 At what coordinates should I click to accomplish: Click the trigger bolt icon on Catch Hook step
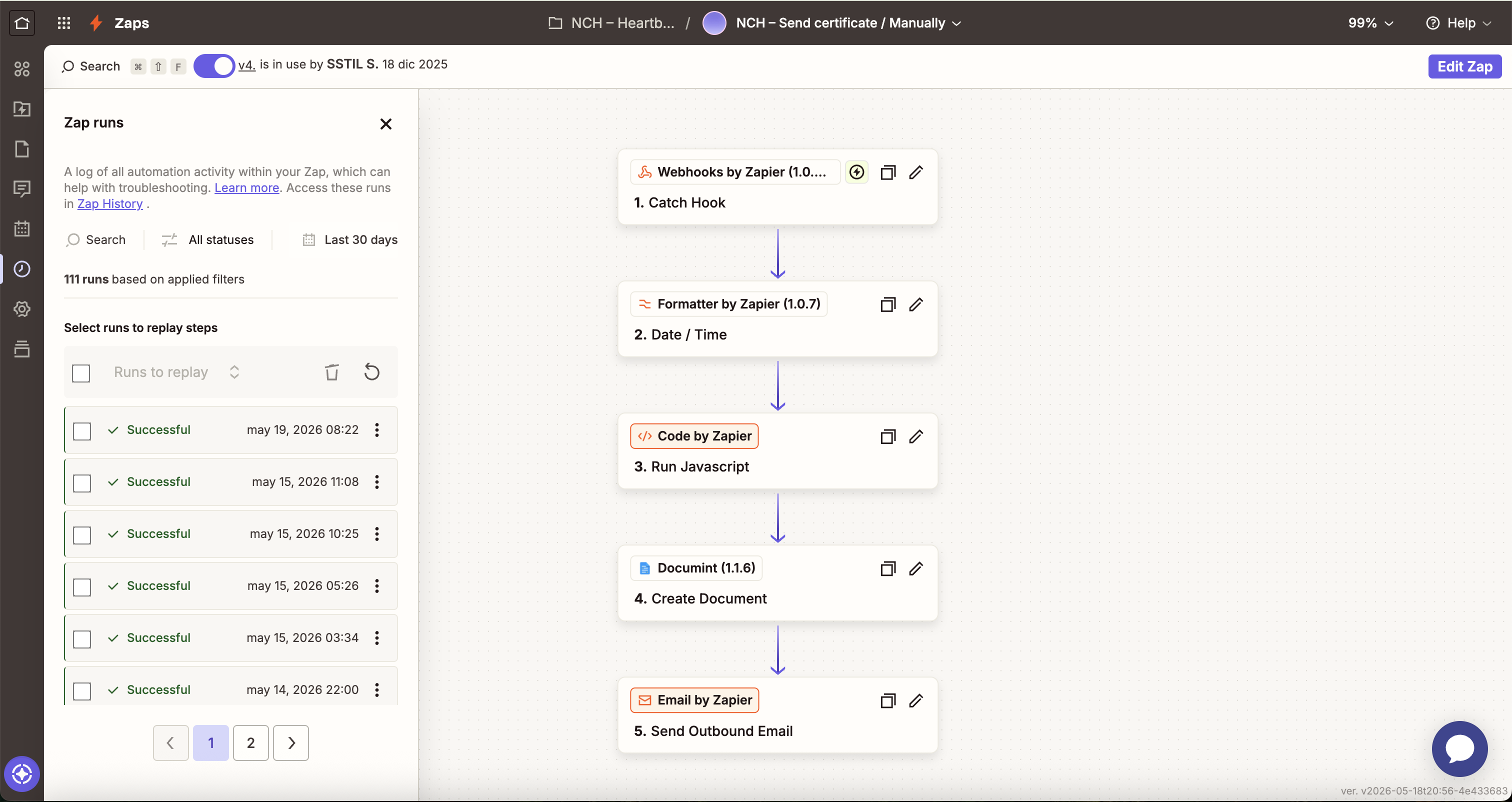[x=856, y=172]
